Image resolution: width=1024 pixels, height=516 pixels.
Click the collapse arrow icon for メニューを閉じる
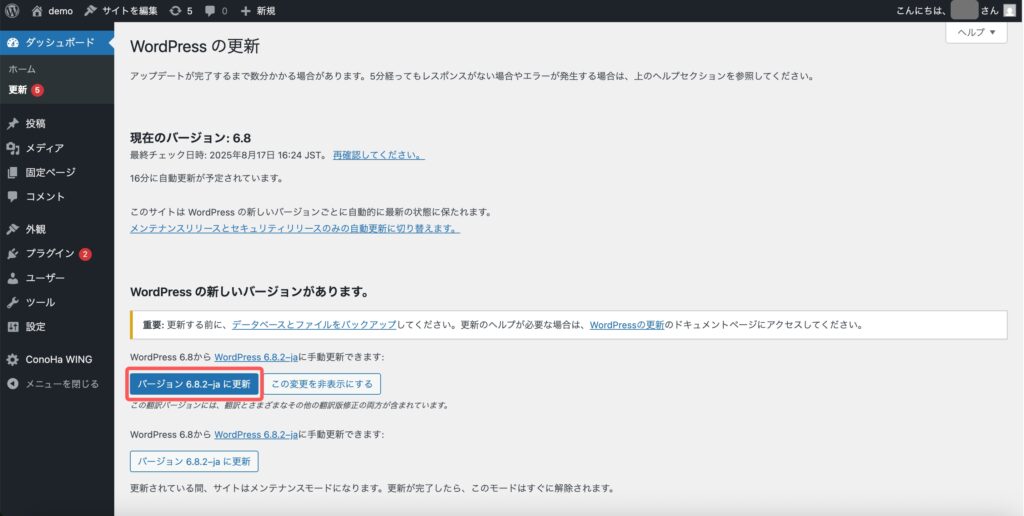(x=12, y=384)
